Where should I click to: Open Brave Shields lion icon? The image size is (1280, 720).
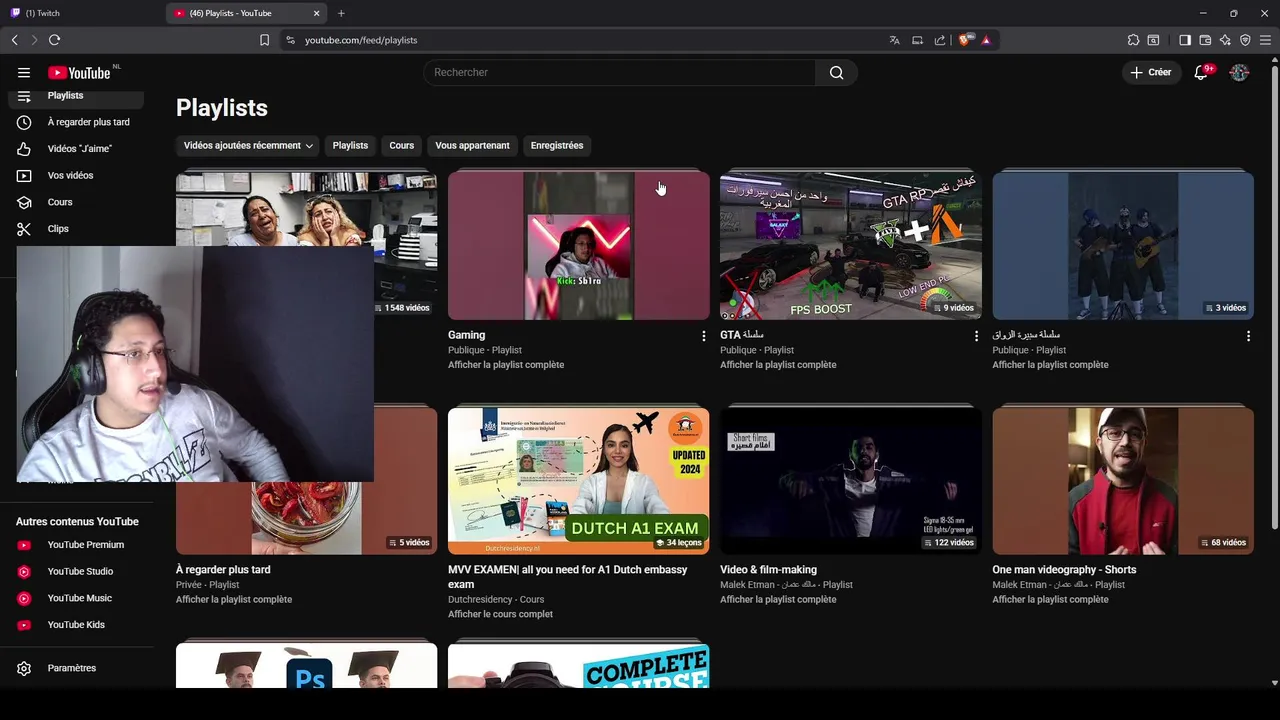coord(964,40)
